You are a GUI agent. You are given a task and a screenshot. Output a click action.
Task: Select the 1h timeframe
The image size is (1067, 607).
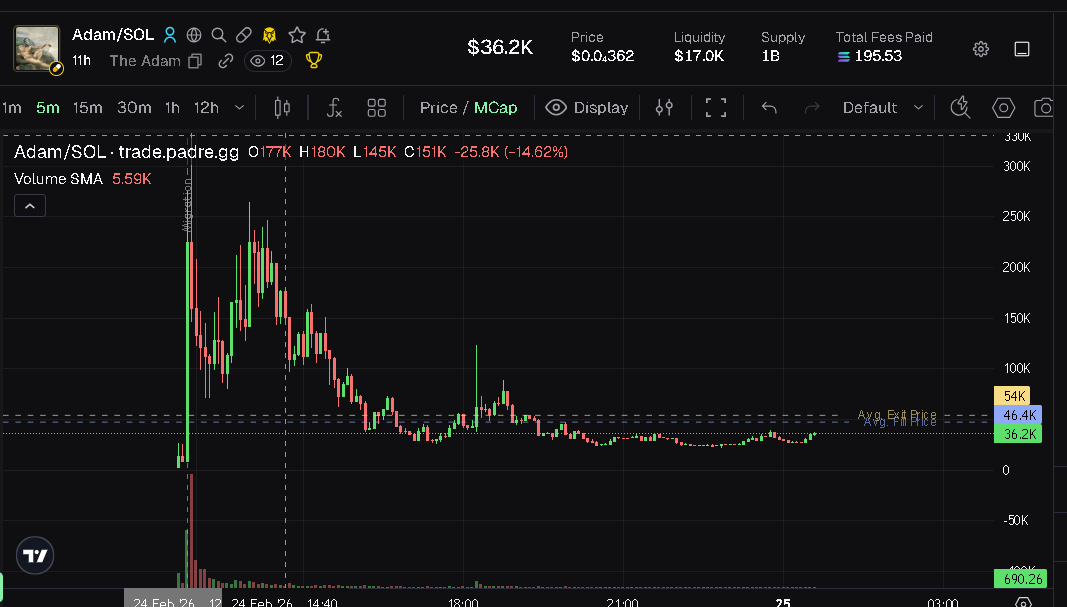tap(172, 108)
